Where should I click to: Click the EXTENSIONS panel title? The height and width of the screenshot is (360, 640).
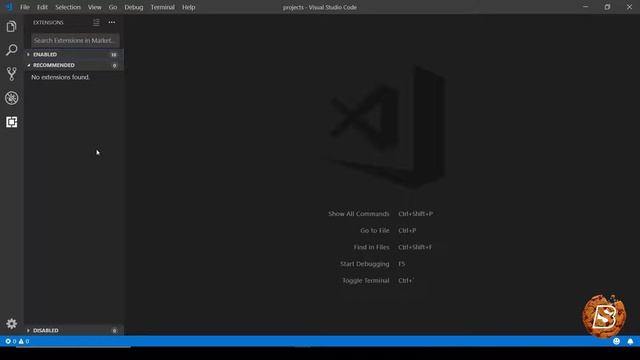pos(48,22)
